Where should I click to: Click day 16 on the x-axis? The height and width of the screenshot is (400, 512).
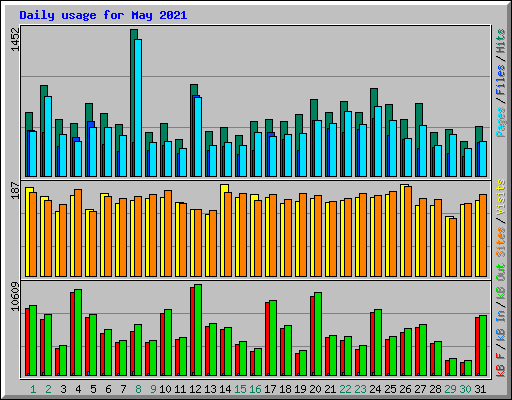pyautogui.click(x=255, y=389)
